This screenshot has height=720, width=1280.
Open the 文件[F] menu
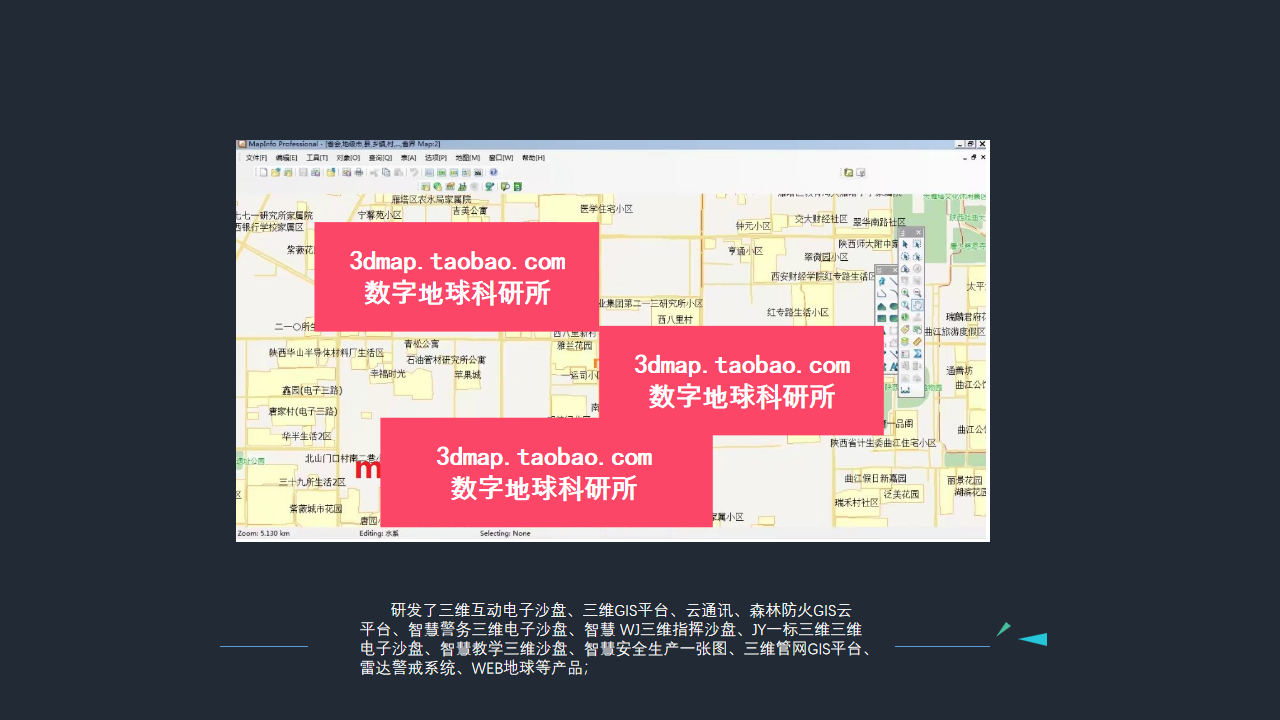256,158
